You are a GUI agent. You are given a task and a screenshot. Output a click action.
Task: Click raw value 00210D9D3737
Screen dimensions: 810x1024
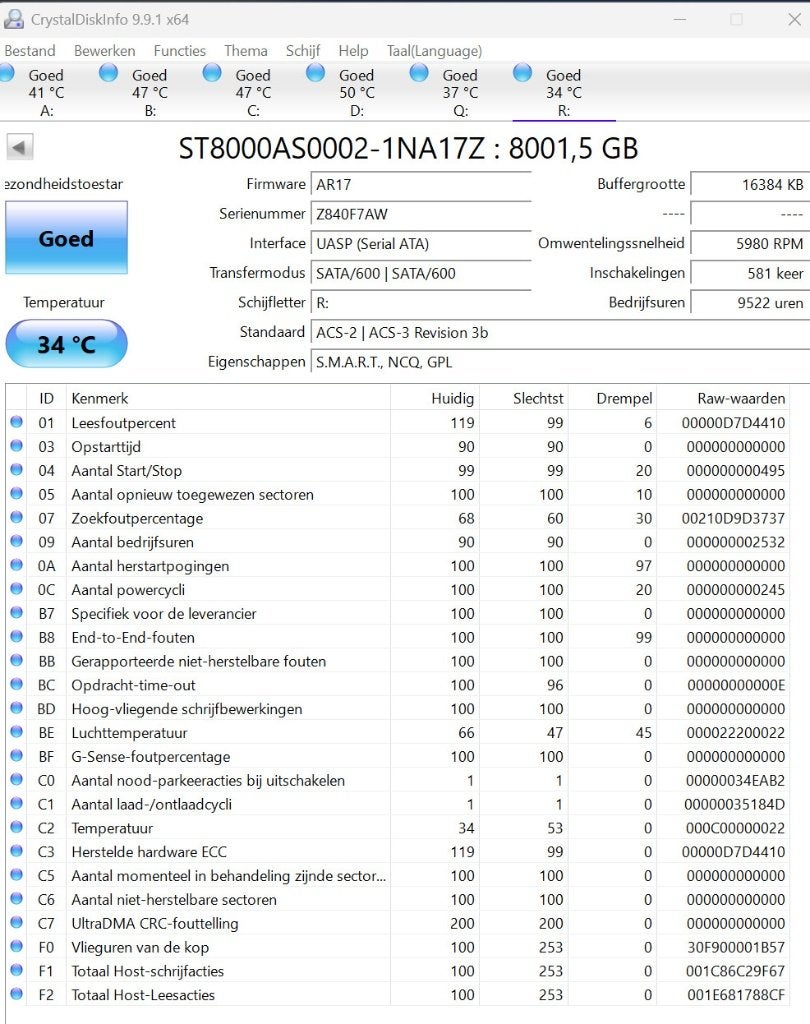733,519
